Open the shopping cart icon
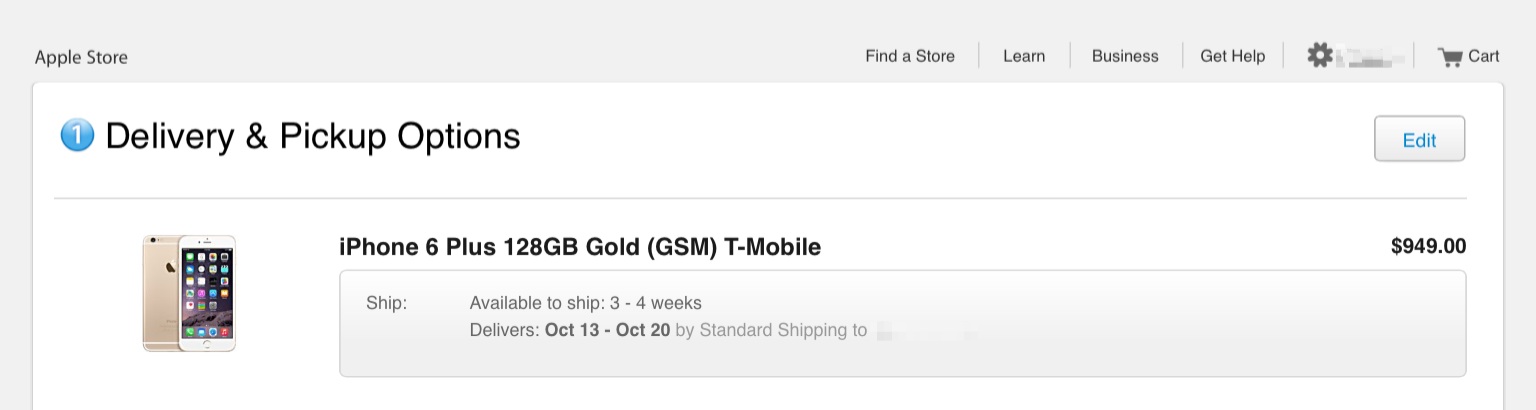The width and height of the screenshot is (1536, 410). pos(1449,57)
